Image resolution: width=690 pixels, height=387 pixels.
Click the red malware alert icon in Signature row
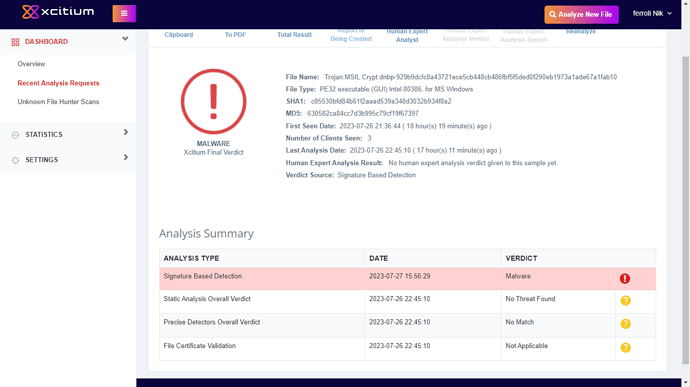(624, 279)
